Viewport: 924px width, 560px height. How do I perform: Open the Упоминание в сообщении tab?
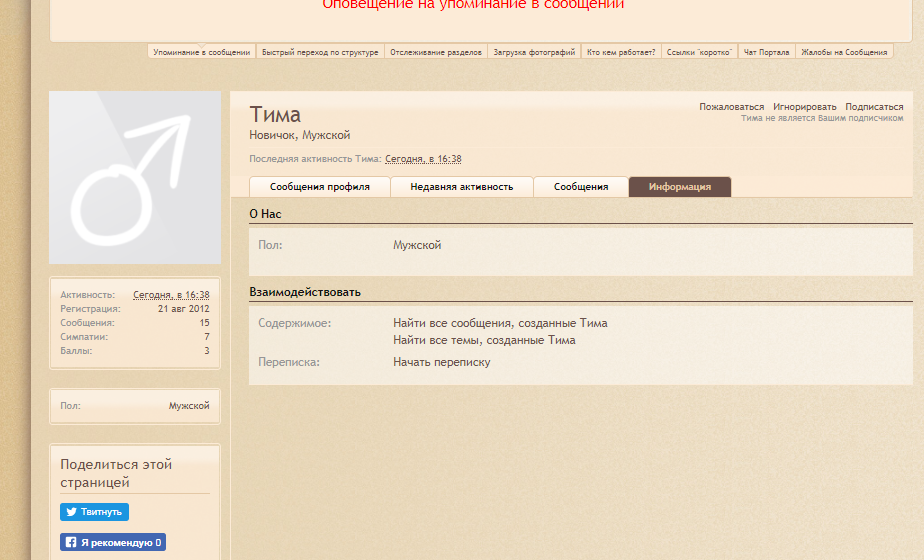[x=202, y=52]
